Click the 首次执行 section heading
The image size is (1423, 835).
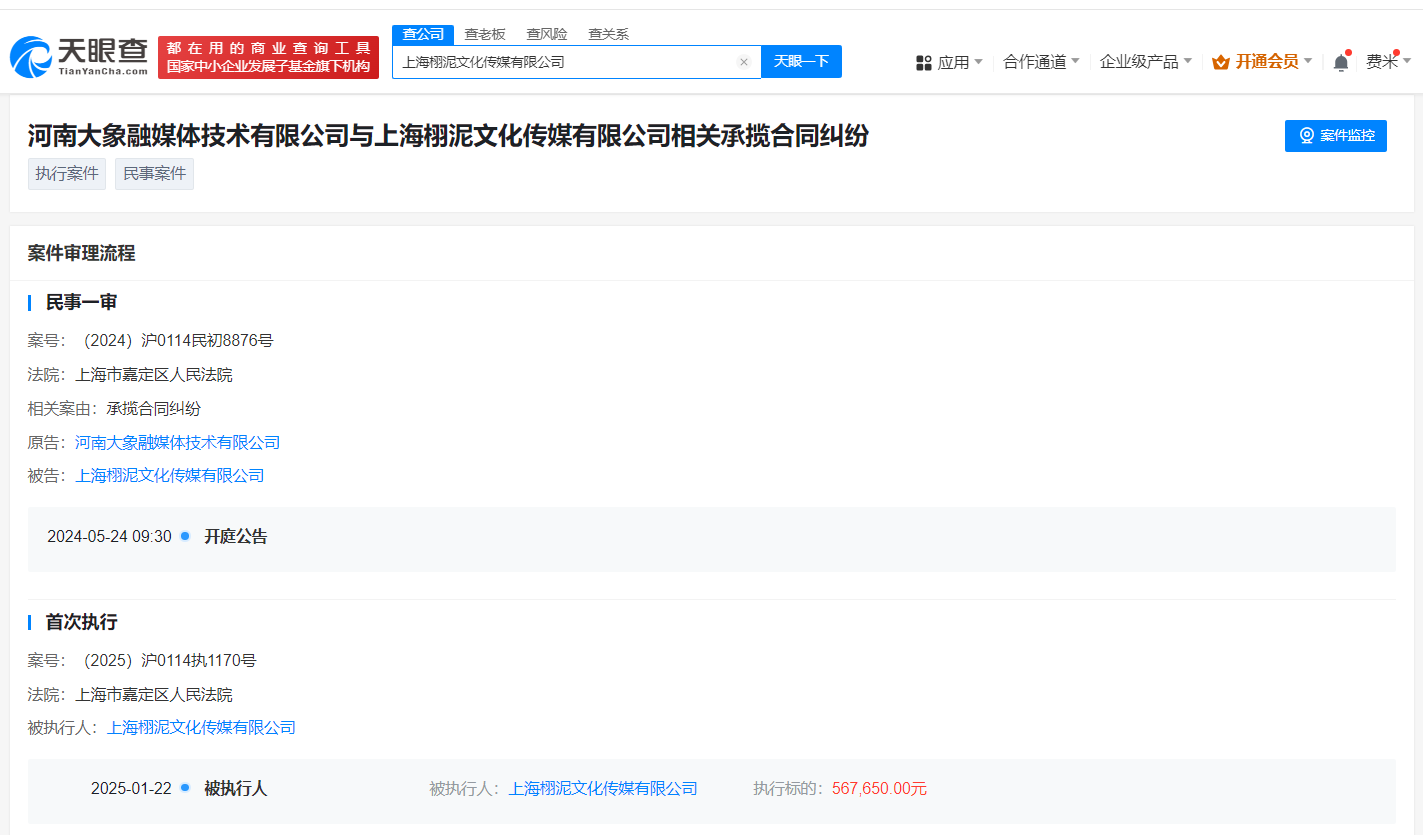pos(82,622)
